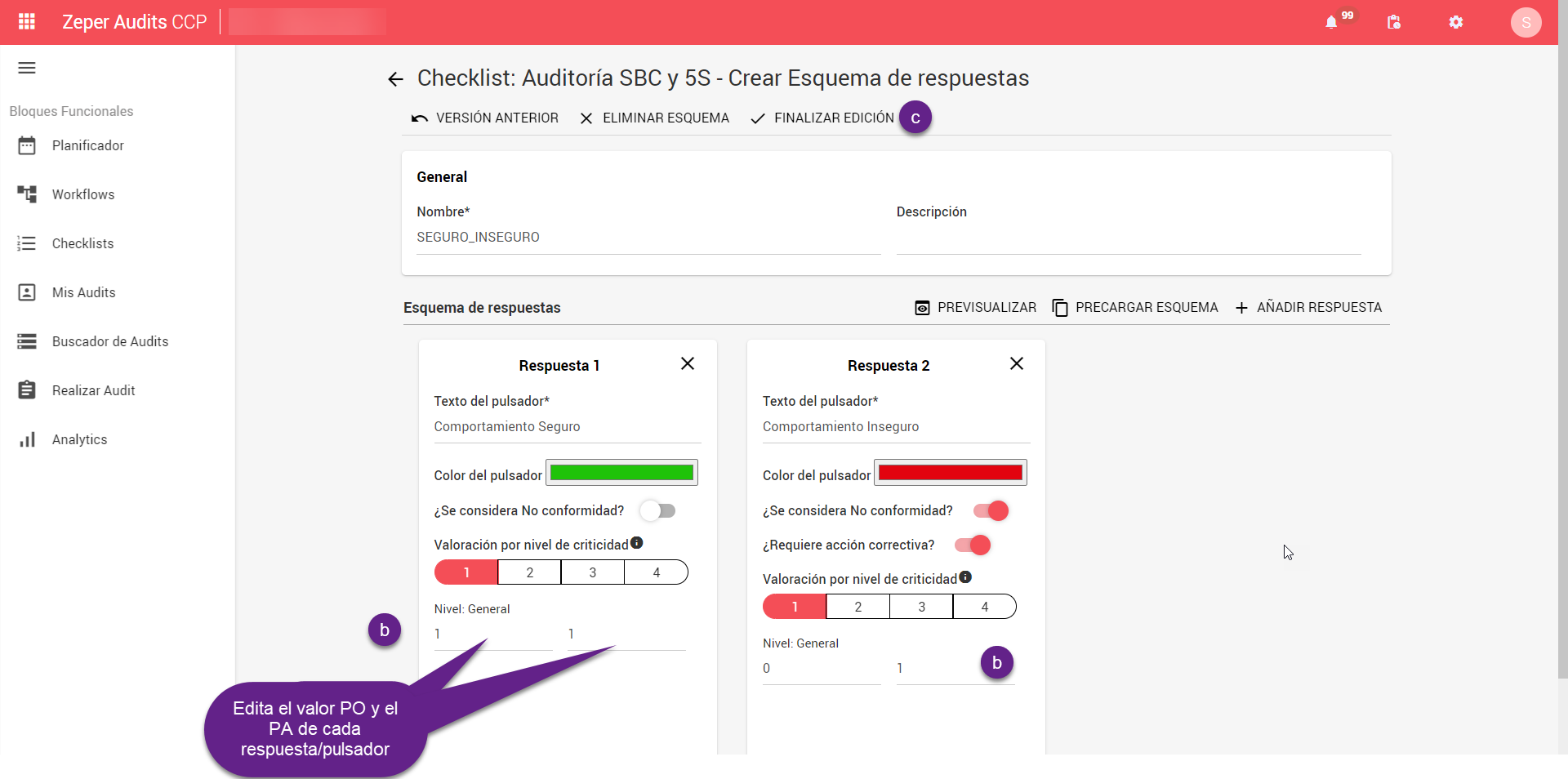This screenshot has height=779, width=1568.
Task: Select criticidad level 2 in Respuesta 2
Action: 858,607
